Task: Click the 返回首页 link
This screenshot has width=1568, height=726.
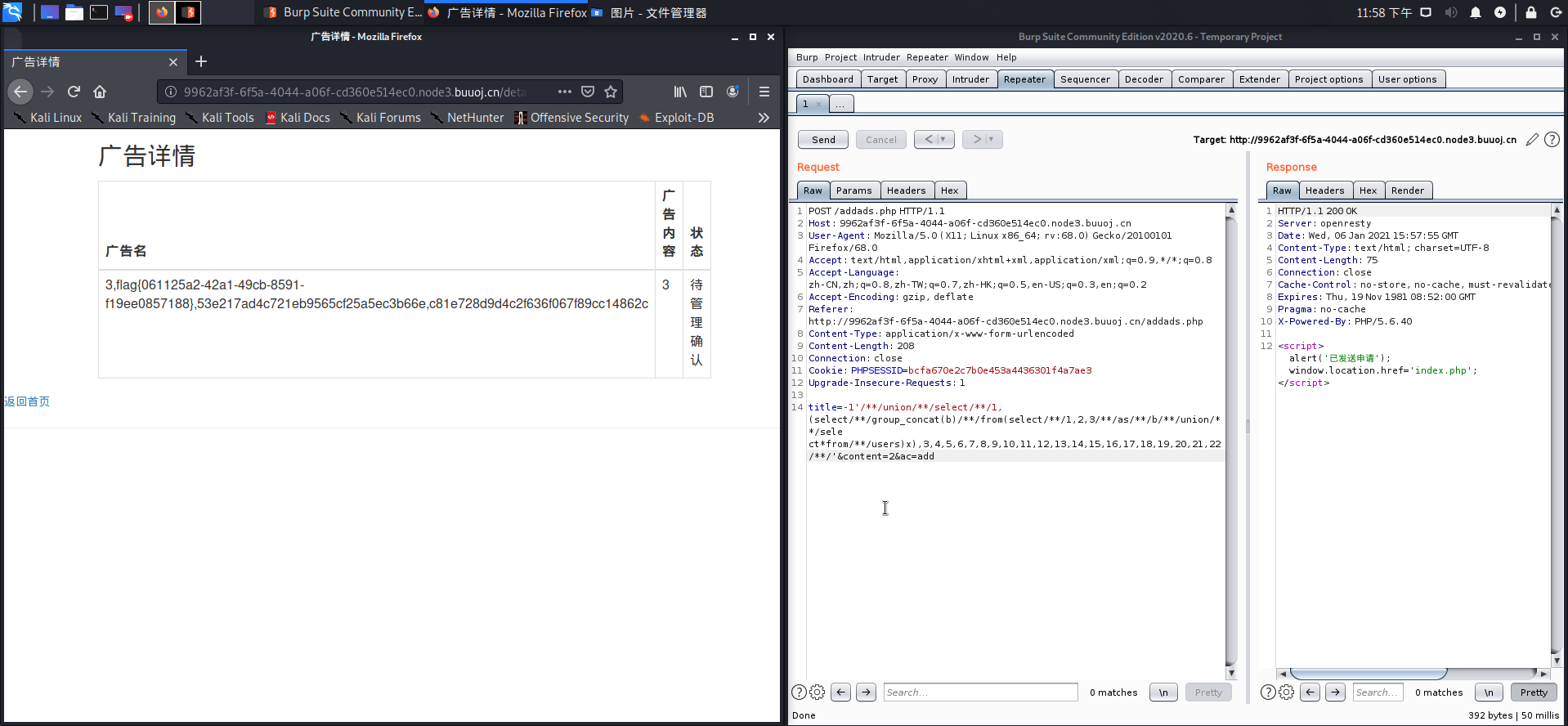Action: click(x=27, y=401)
